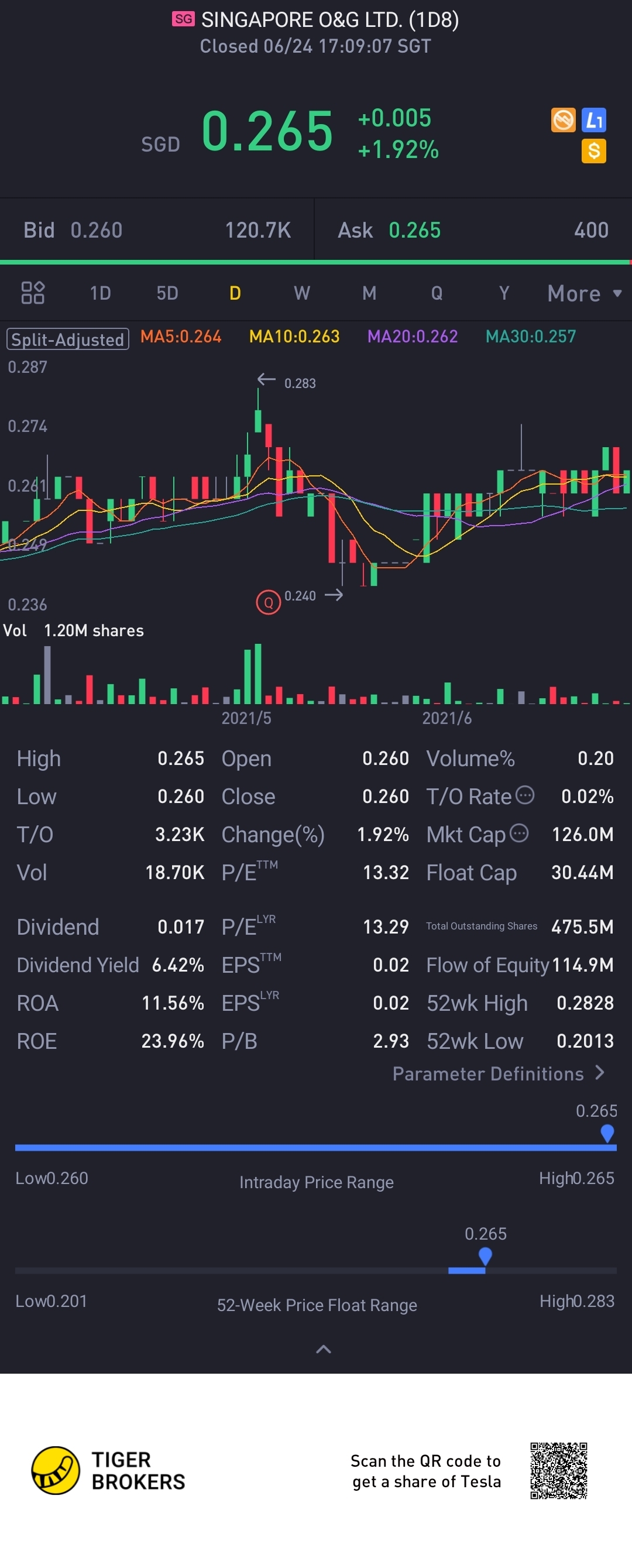Tap the blue L1 quote level icon
The width and height of the screenshot is (632, 1568).
[593, 120]
